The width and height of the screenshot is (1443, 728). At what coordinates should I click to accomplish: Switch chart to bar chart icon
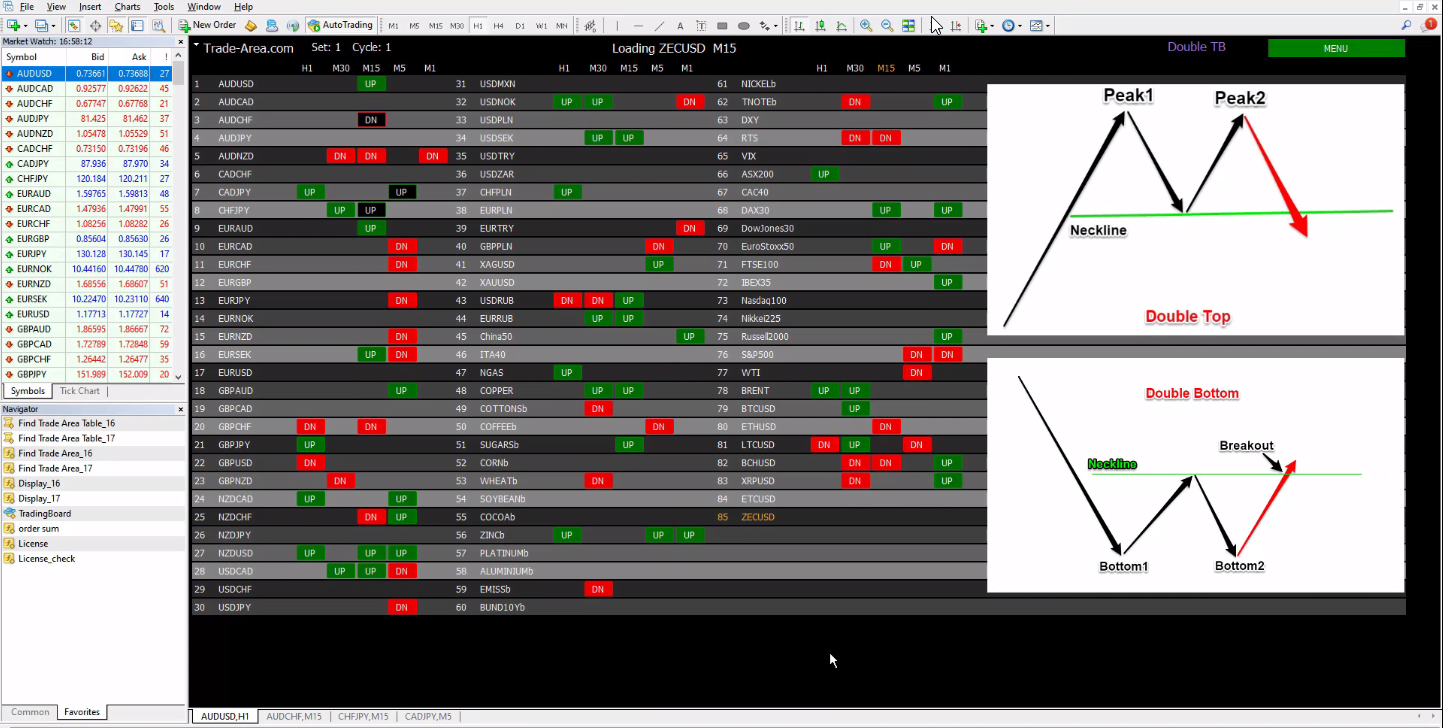(799, 25)
